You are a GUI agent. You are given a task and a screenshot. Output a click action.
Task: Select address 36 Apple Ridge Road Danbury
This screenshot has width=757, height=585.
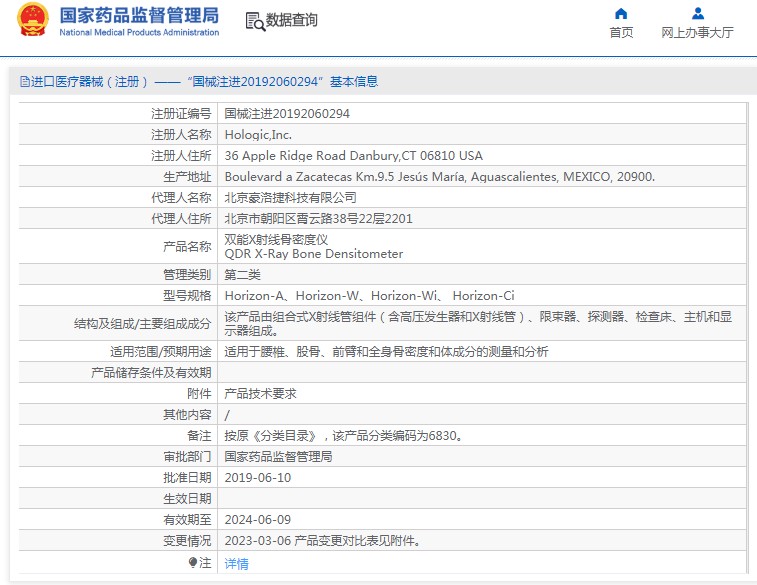tap(353, 155)
